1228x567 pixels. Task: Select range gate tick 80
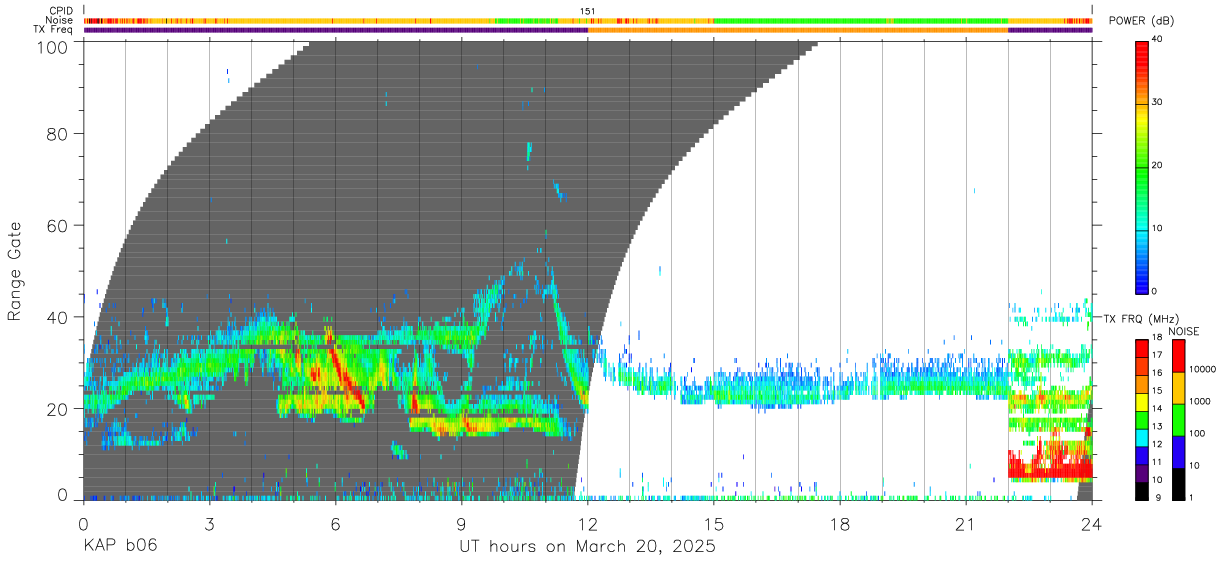pos(58,134)
